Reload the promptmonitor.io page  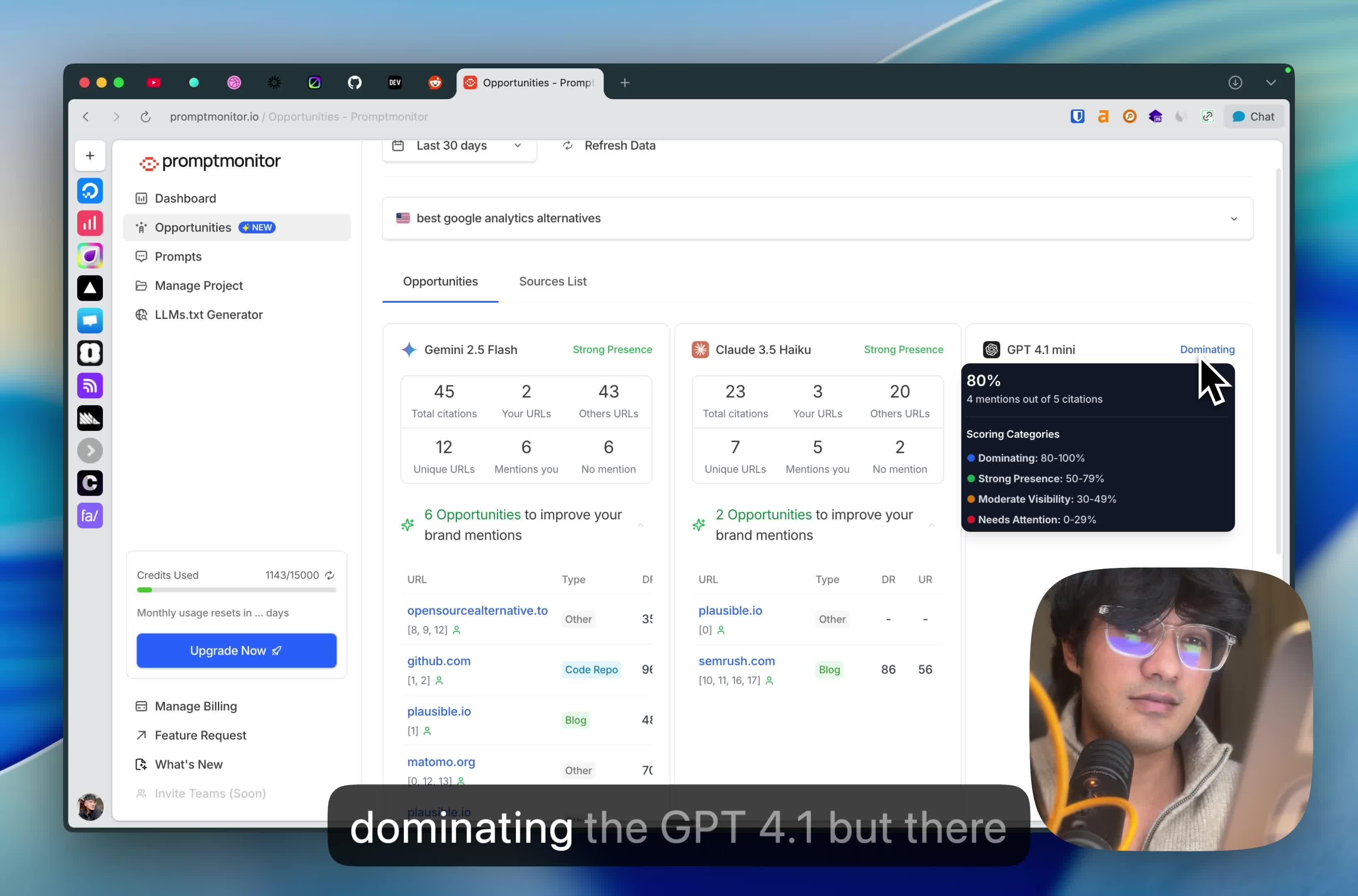point(146,117)
